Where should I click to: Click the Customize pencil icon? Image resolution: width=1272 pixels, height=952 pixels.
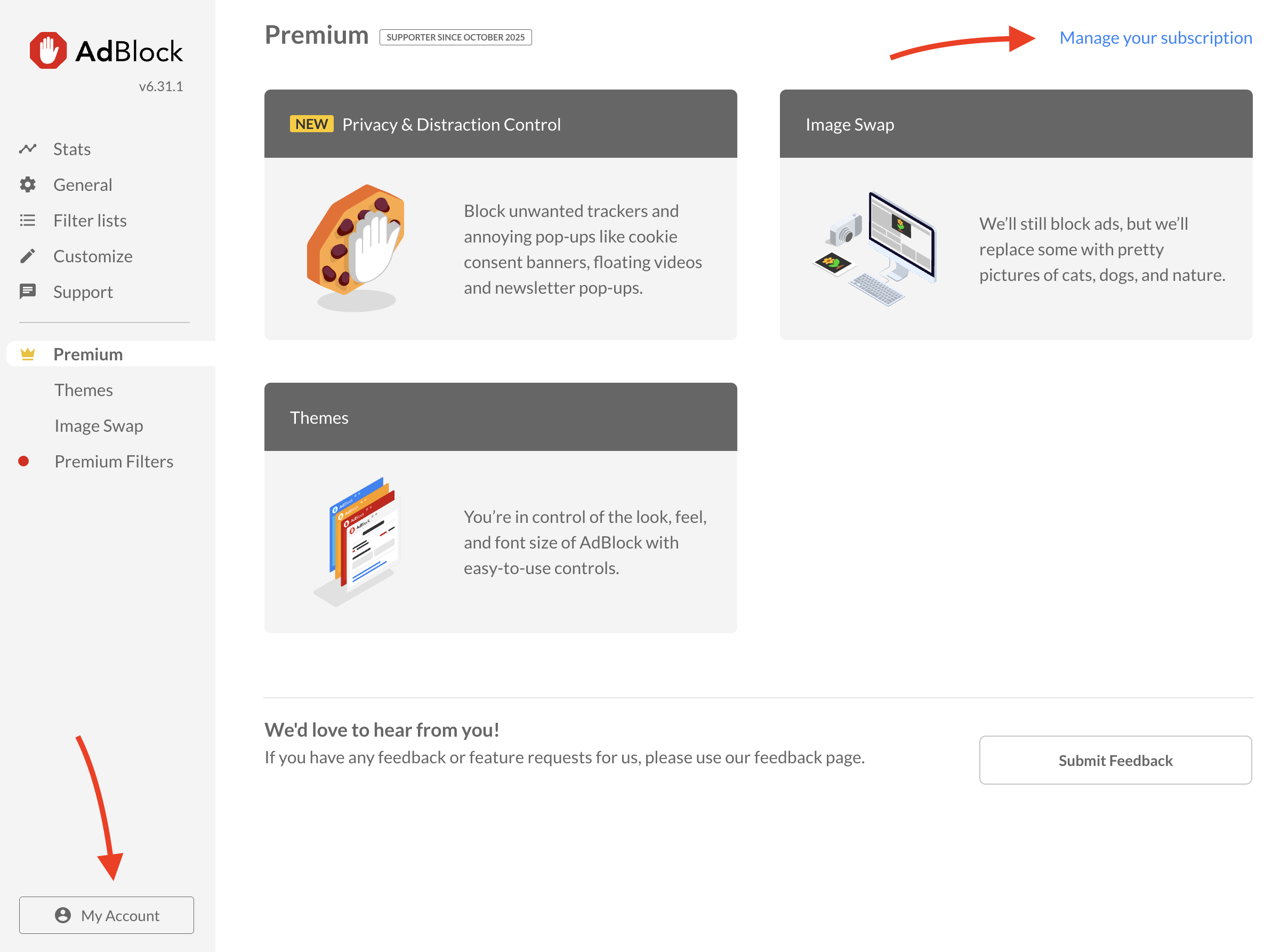coord(28,256)
